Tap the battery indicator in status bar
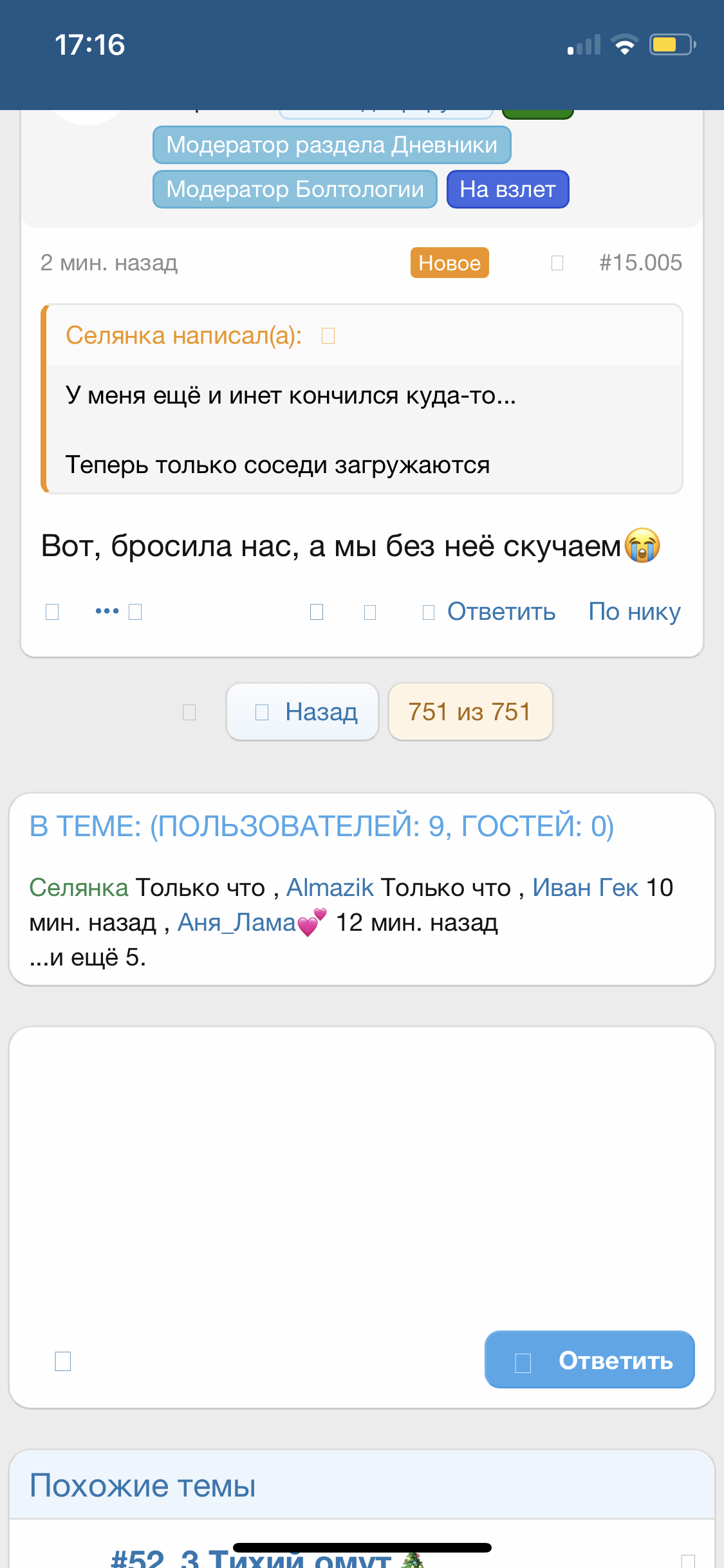The image size is (724, 1568). (672, 44)
